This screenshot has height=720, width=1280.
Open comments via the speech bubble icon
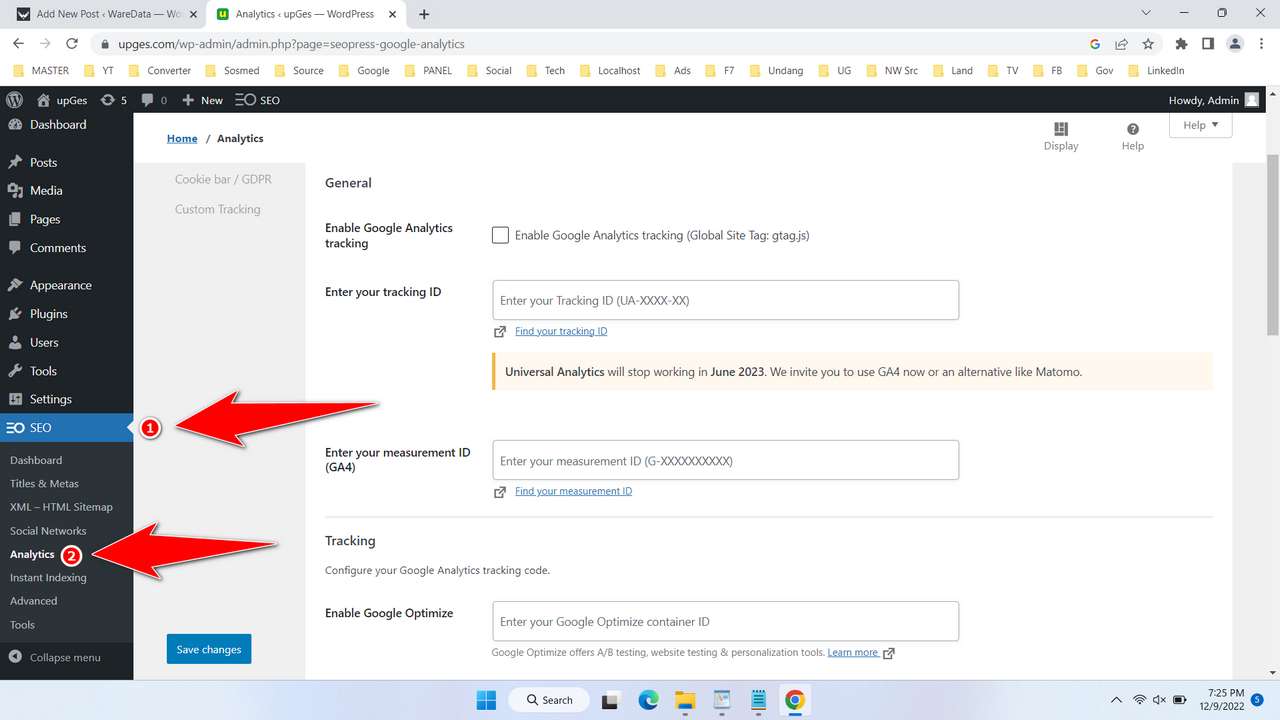(x=146, y=99)
